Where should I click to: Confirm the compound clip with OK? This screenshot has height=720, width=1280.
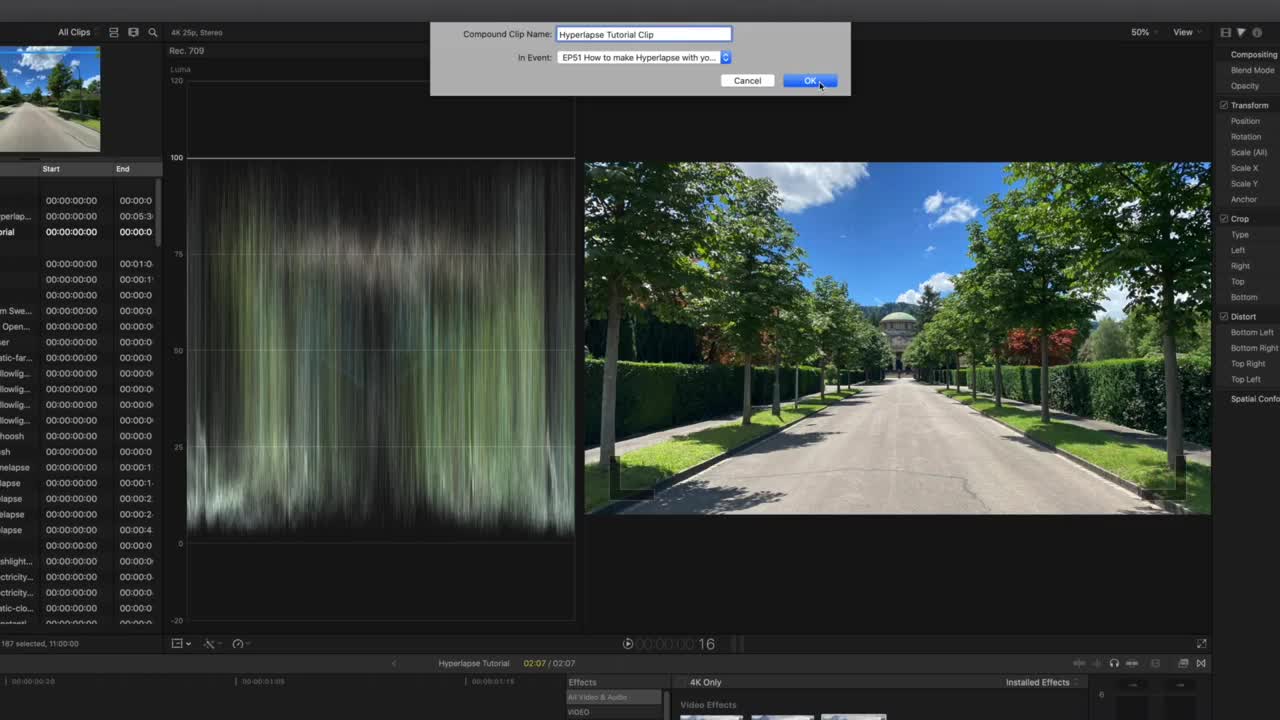click(x=810, y=81)
